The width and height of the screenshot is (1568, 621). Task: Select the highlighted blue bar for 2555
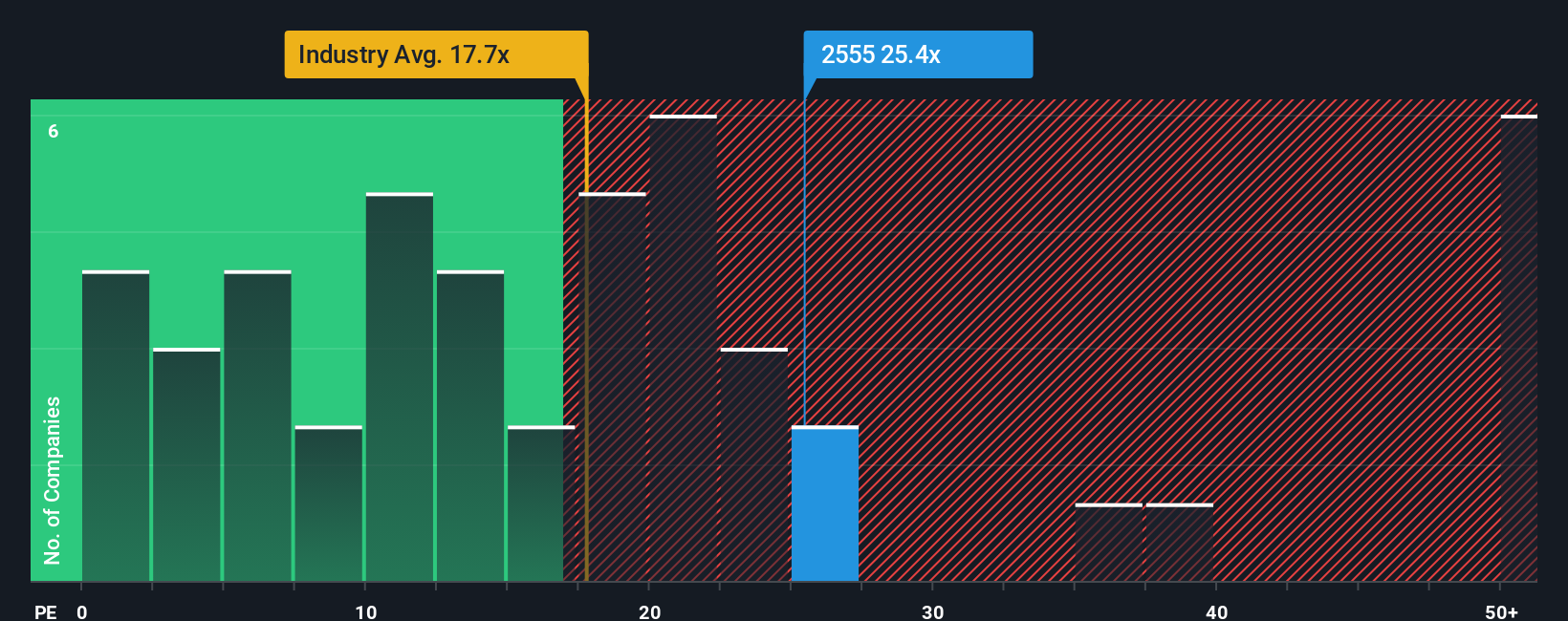point(825,503)
